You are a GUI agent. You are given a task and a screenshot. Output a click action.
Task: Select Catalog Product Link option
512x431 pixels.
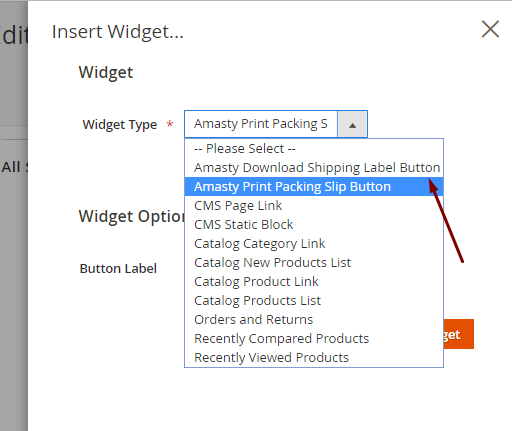[314, 281]
